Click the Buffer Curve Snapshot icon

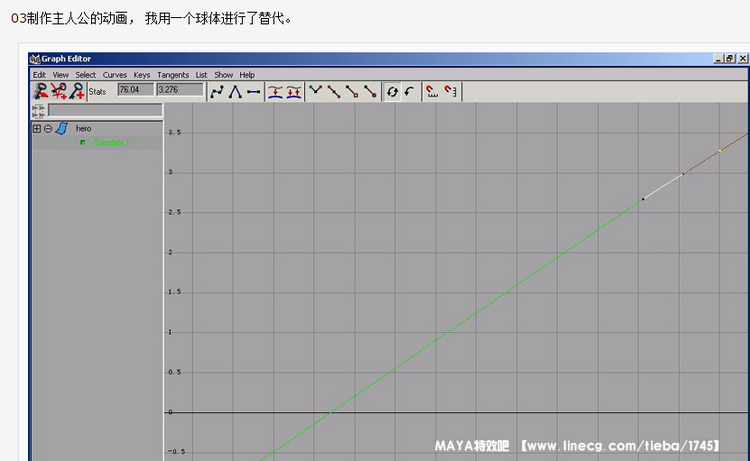[x=275, y=91]
